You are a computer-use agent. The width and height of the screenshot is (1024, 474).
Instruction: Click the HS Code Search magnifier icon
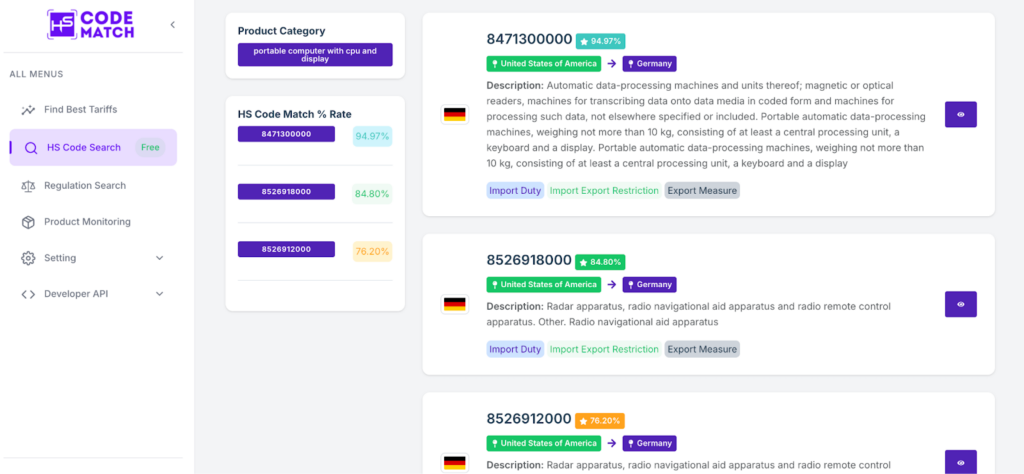point(31,148)
